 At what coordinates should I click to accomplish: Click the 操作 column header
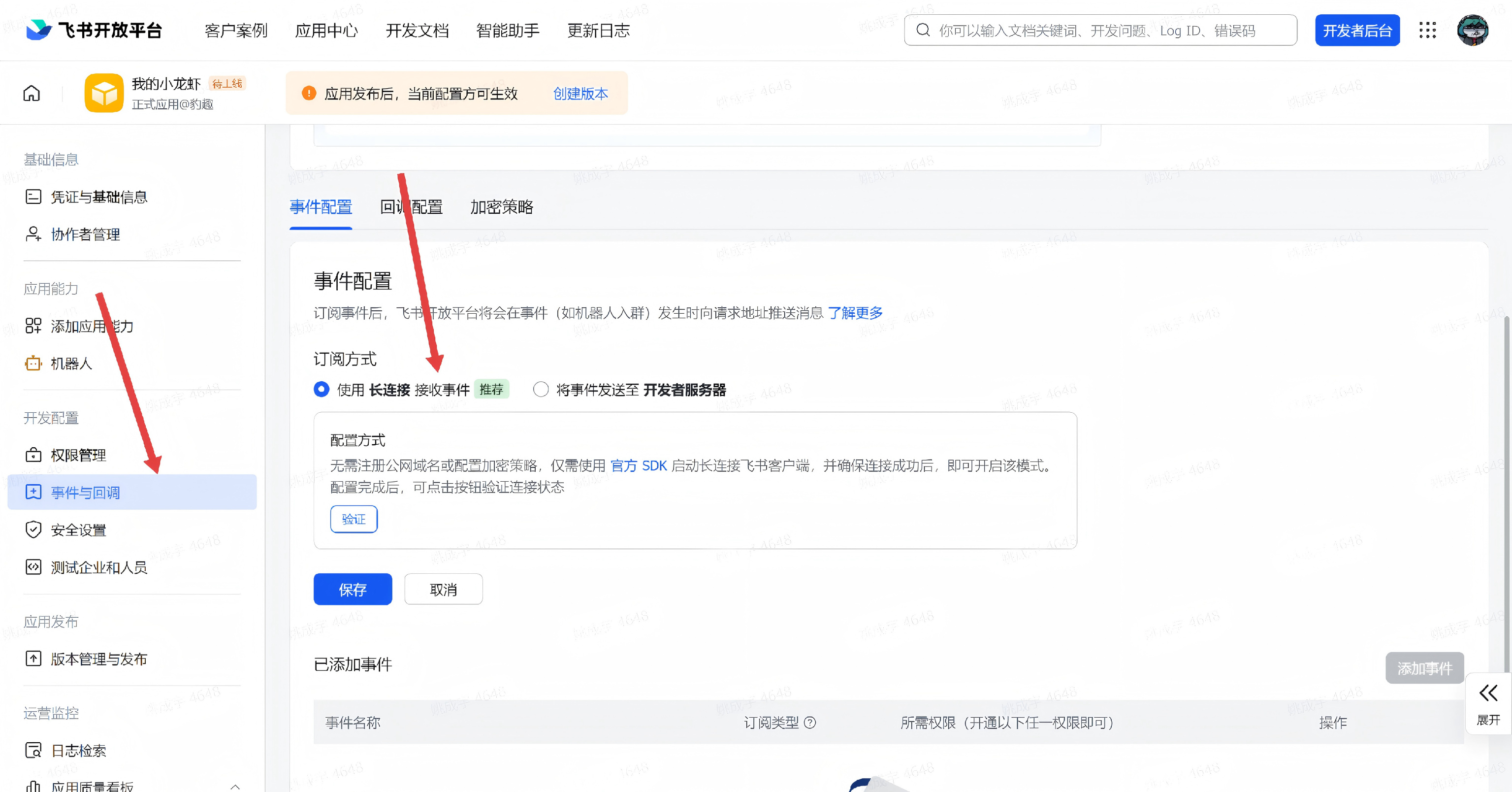tap(1333, 723)
